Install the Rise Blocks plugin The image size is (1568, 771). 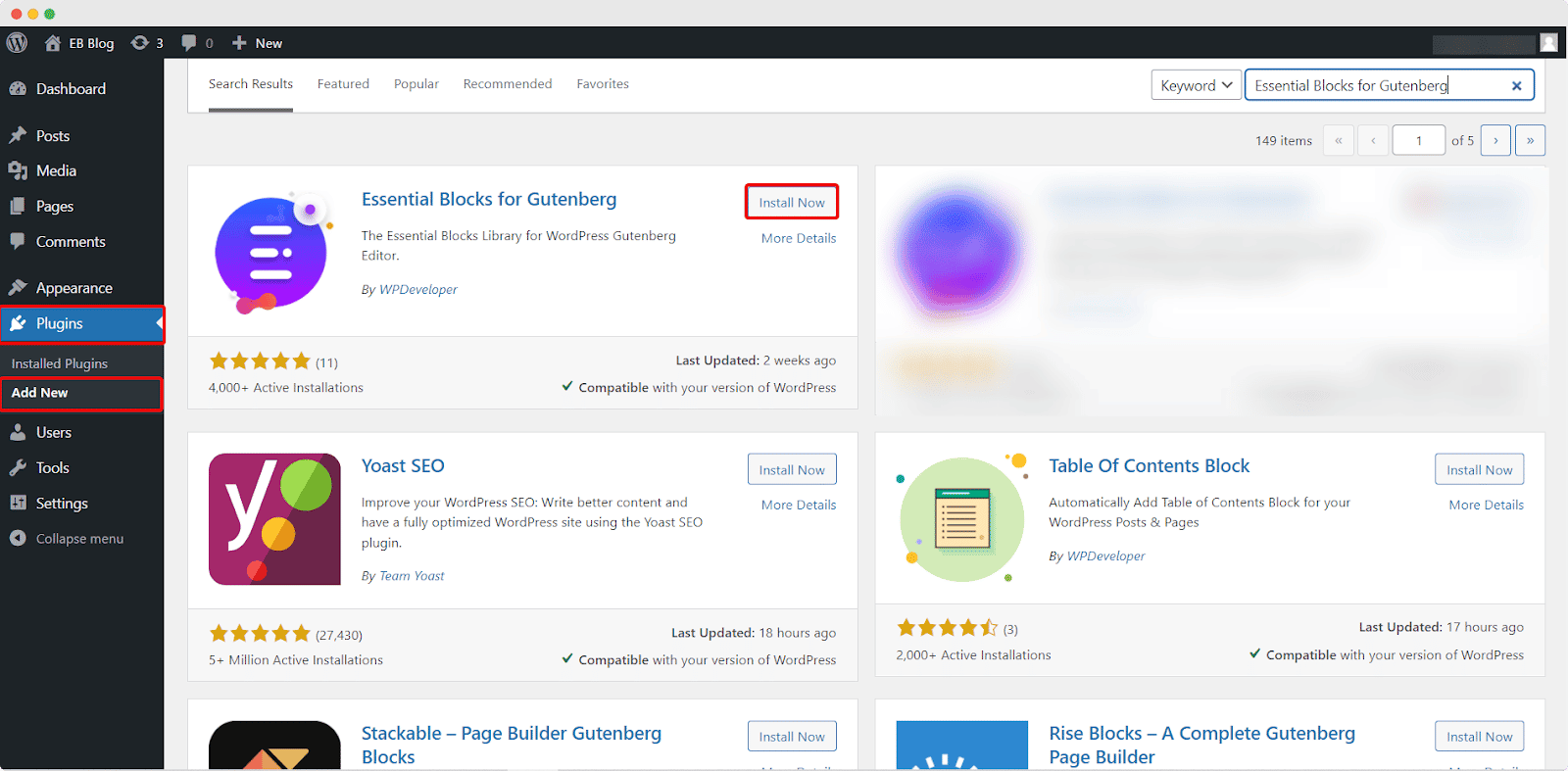(x=1480, y=737)
